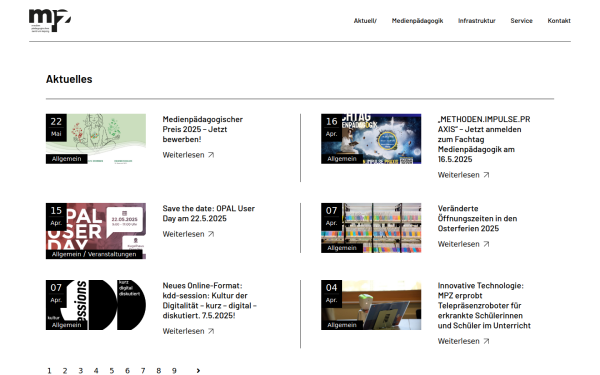Open the kdd-sessions black and white thumbnail
600x375 pixels.
coord(96,305)
